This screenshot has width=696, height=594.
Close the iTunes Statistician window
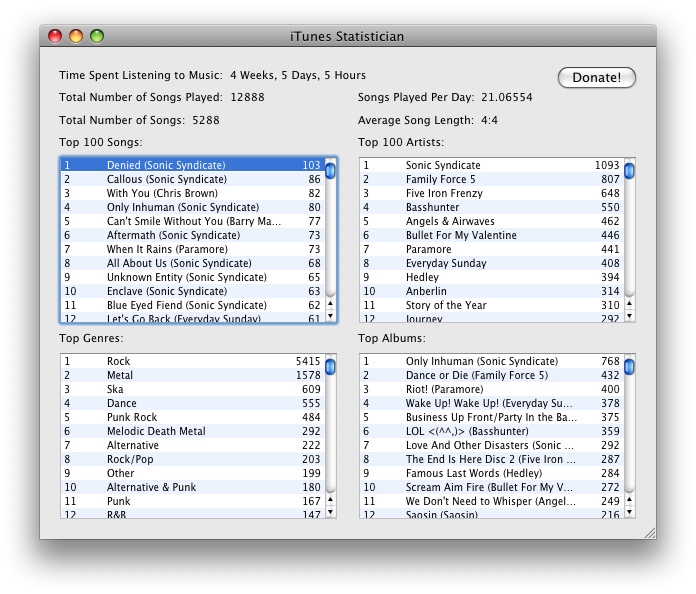(x=55, y=36)
